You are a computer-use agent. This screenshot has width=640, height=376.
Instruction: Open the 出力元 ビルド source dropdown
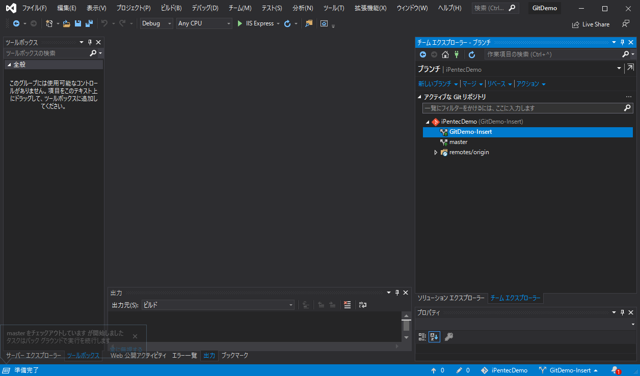218,305
